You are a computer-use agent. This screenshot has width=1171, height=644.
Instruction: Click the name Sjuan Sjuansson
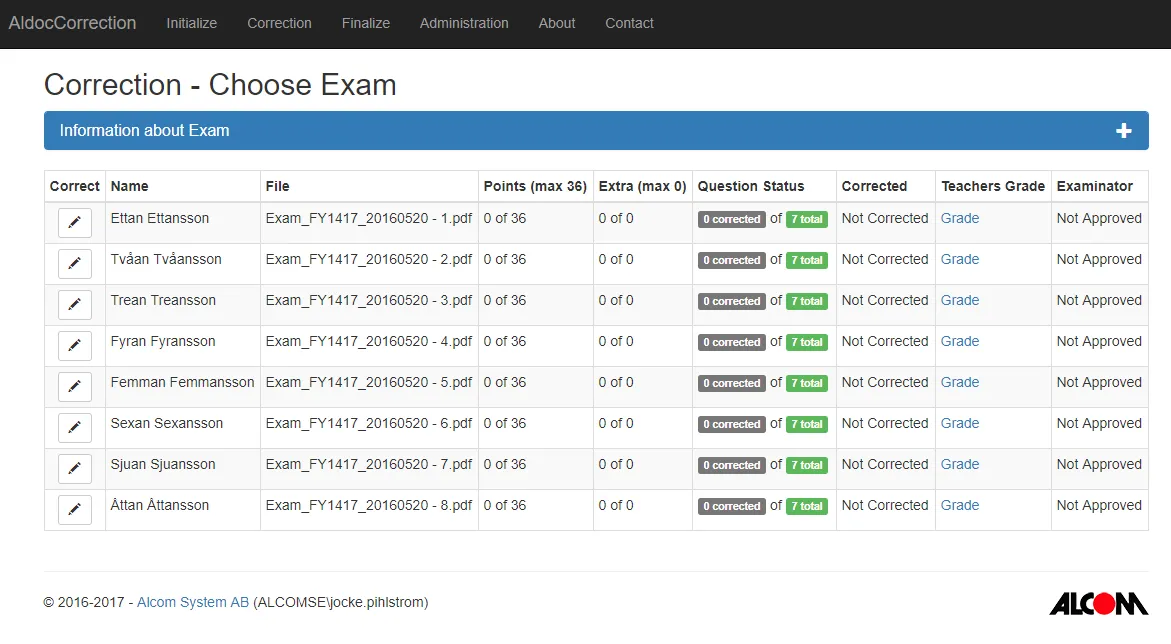[163, 465]
